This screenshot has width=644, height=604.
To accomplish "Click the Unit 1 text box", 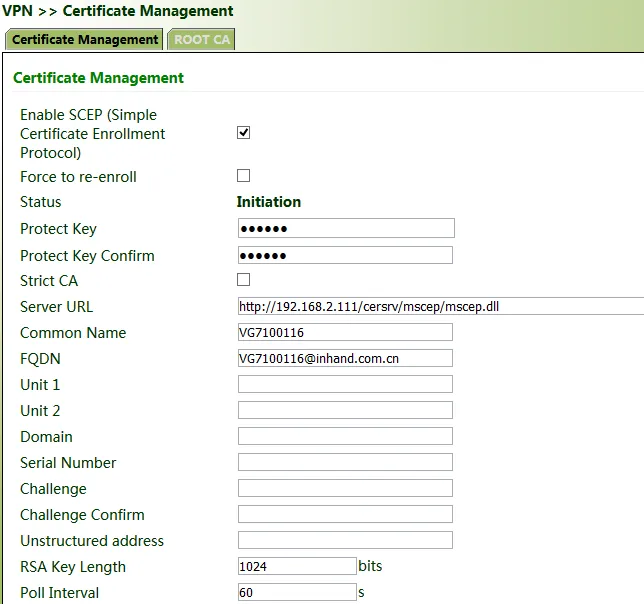I will (x=345, y=384).
